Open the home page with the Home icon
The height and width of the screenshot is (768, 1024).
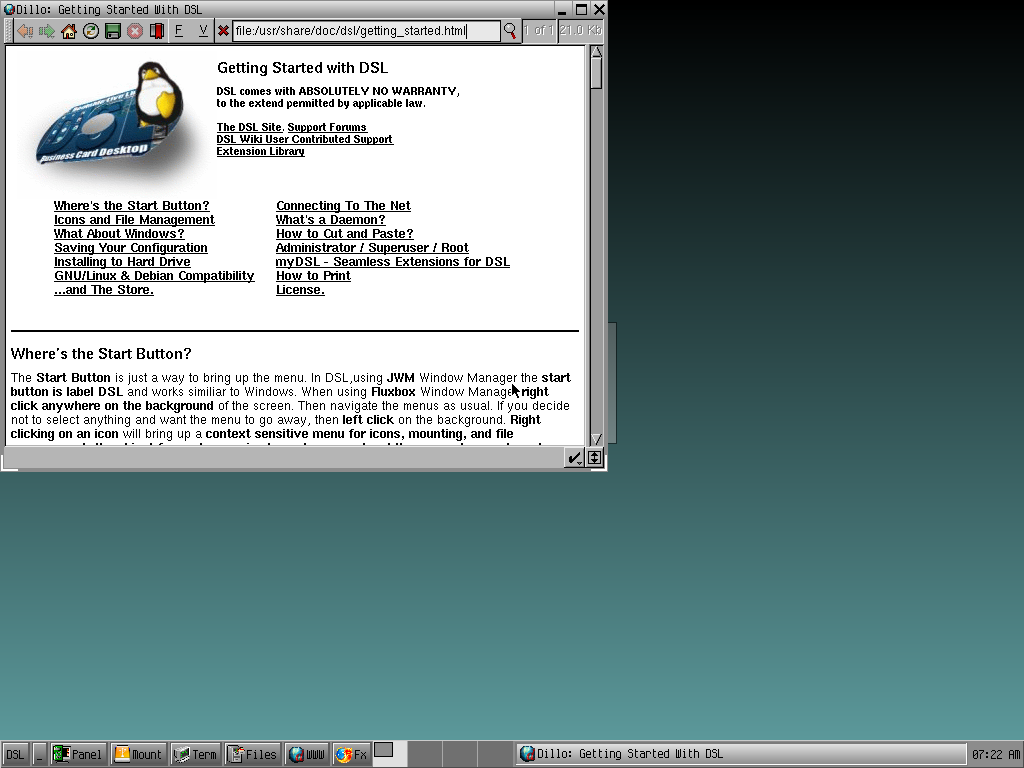pos(67,30)
